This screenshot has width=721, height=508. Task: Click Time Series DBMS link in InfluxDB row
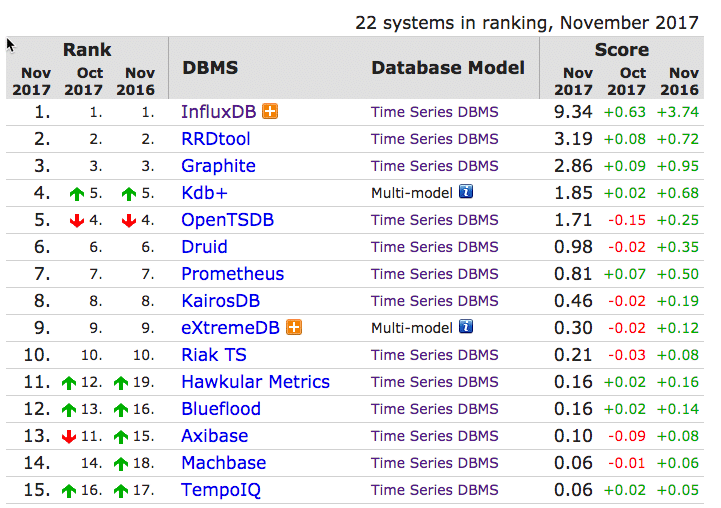coord(435,112)
